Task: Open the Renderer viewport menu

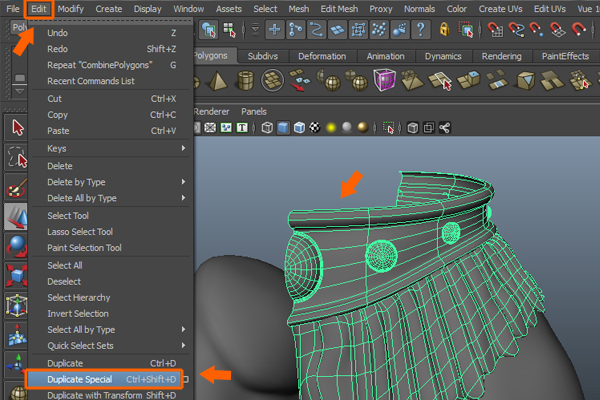Action: [x=211, y=112]
